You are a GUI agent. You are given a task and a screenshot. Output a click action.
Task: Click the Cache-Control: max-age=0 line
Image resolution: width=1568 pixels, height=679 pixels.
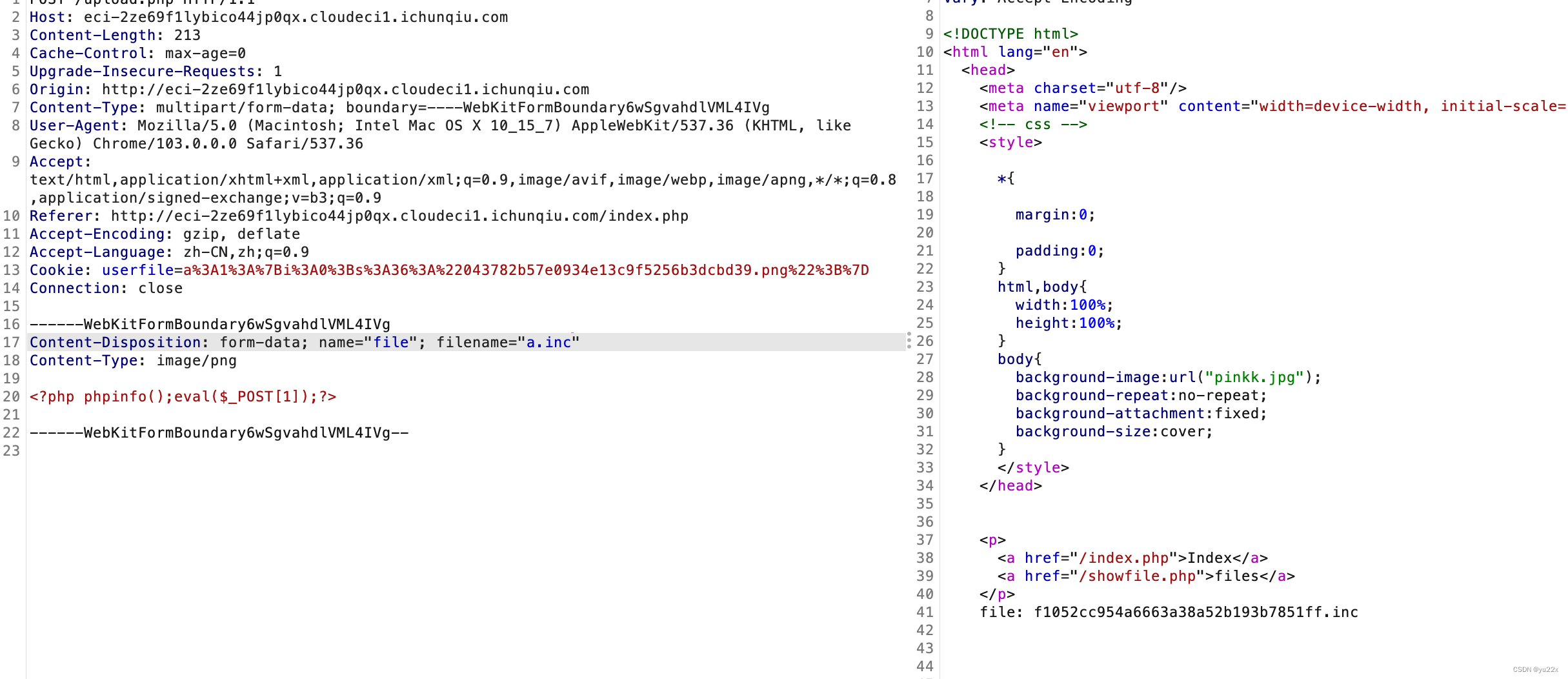tap(137, 54)
